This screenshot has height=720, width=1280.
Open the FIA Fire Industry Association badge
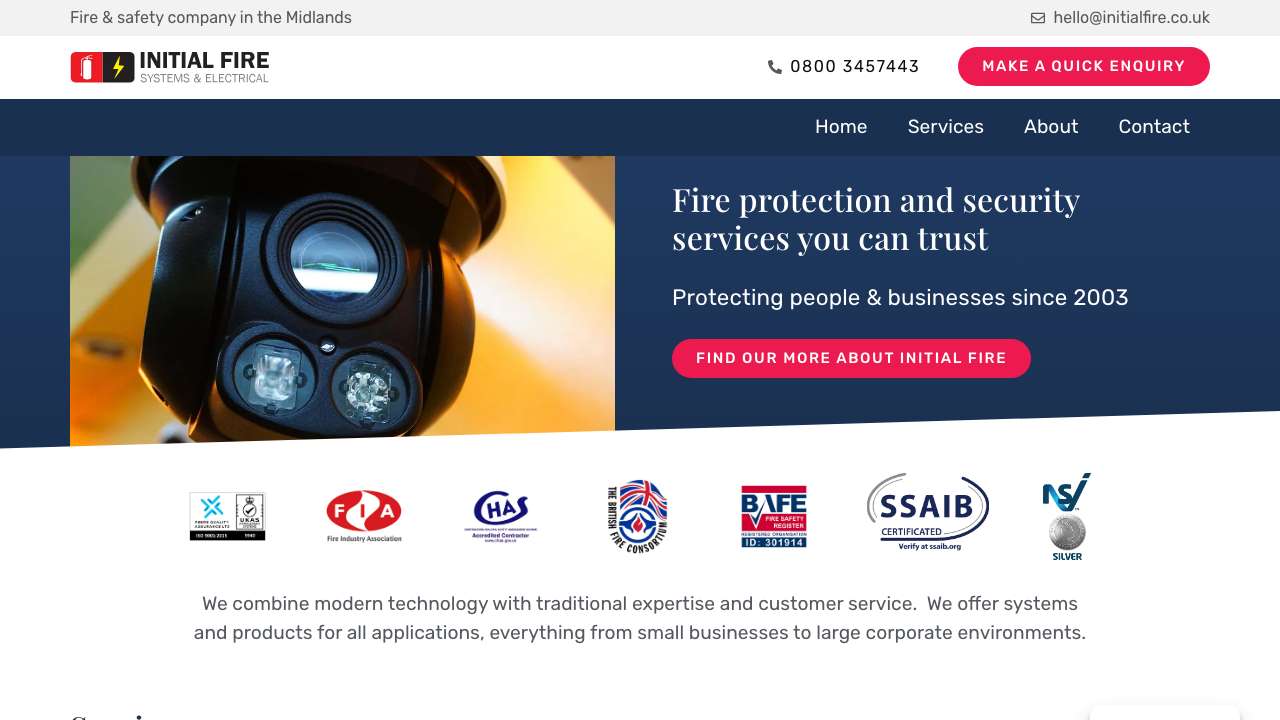[x=364, y=516]
